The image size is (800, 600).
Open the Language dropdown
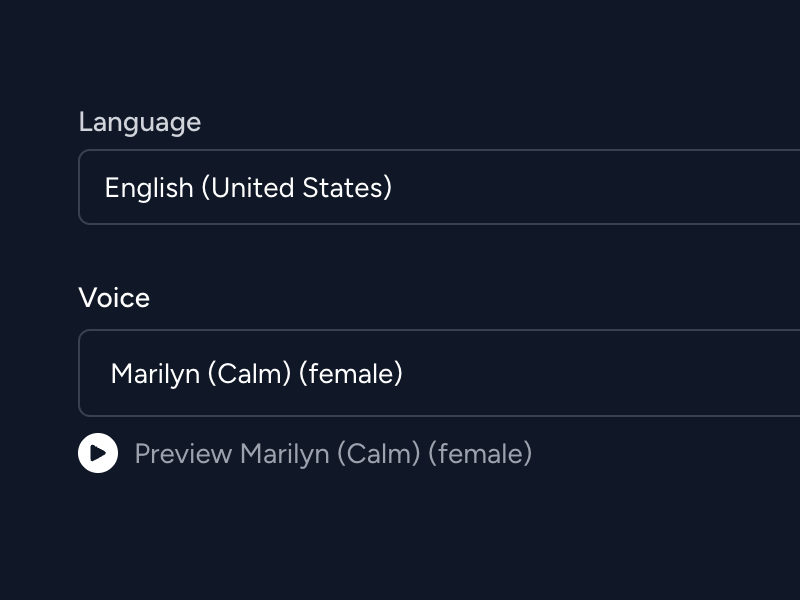(x=439, y=187)
